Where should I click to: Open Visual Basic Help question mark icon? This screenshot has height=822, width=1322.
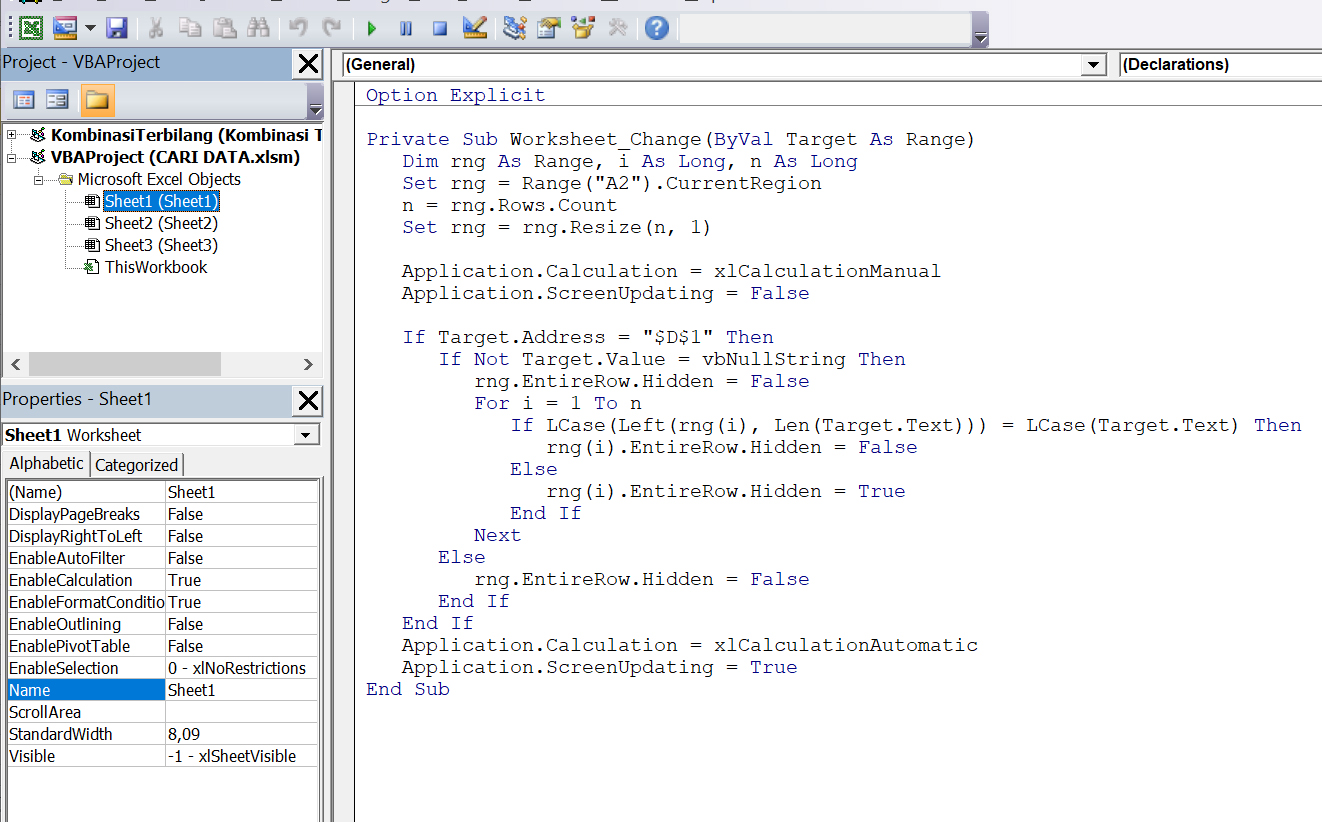656,28
